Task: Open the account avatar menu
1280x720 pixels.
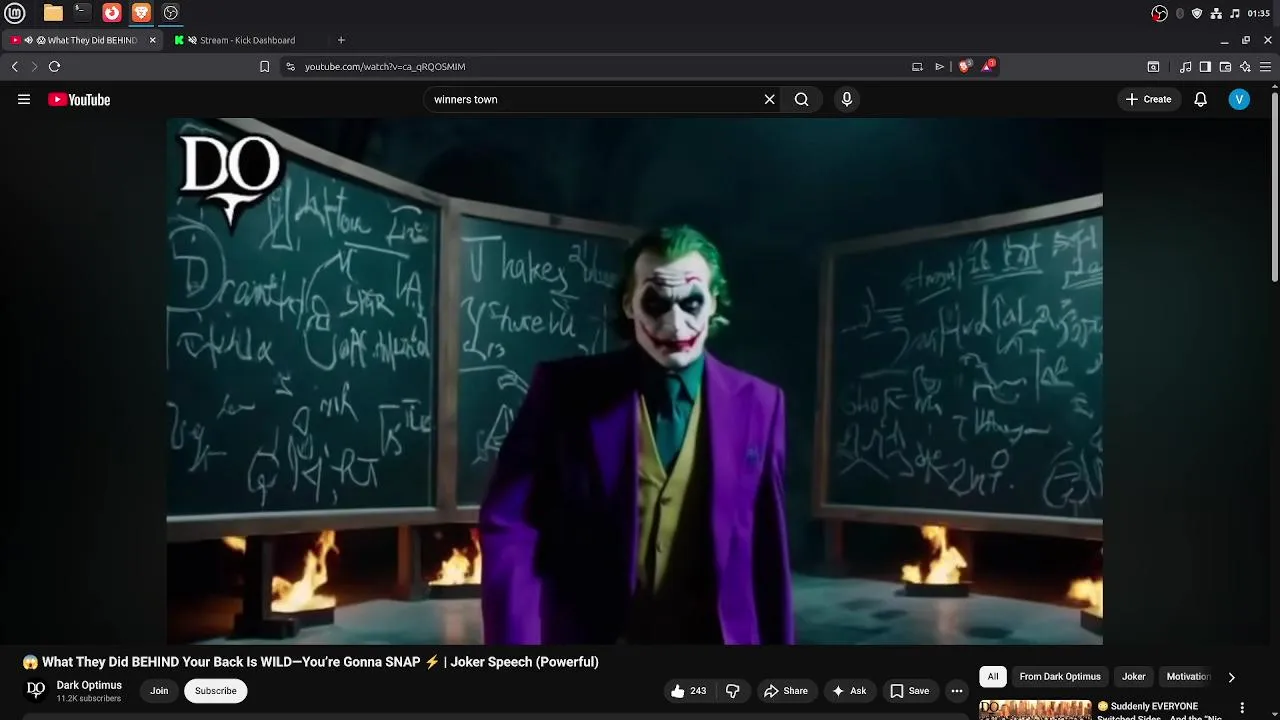Action: coord(1239,99)
